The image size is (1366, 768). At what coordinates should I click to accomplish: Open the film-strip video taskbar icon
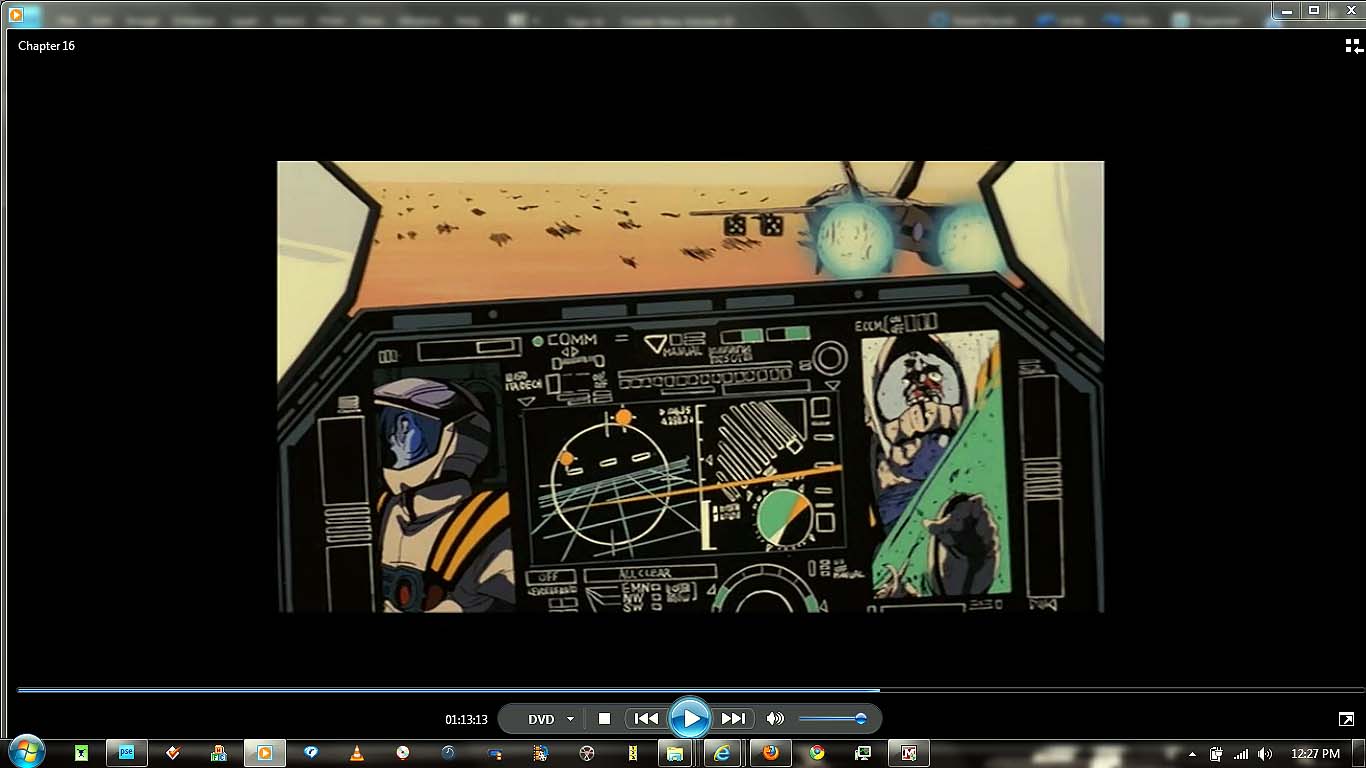(541, 753)
